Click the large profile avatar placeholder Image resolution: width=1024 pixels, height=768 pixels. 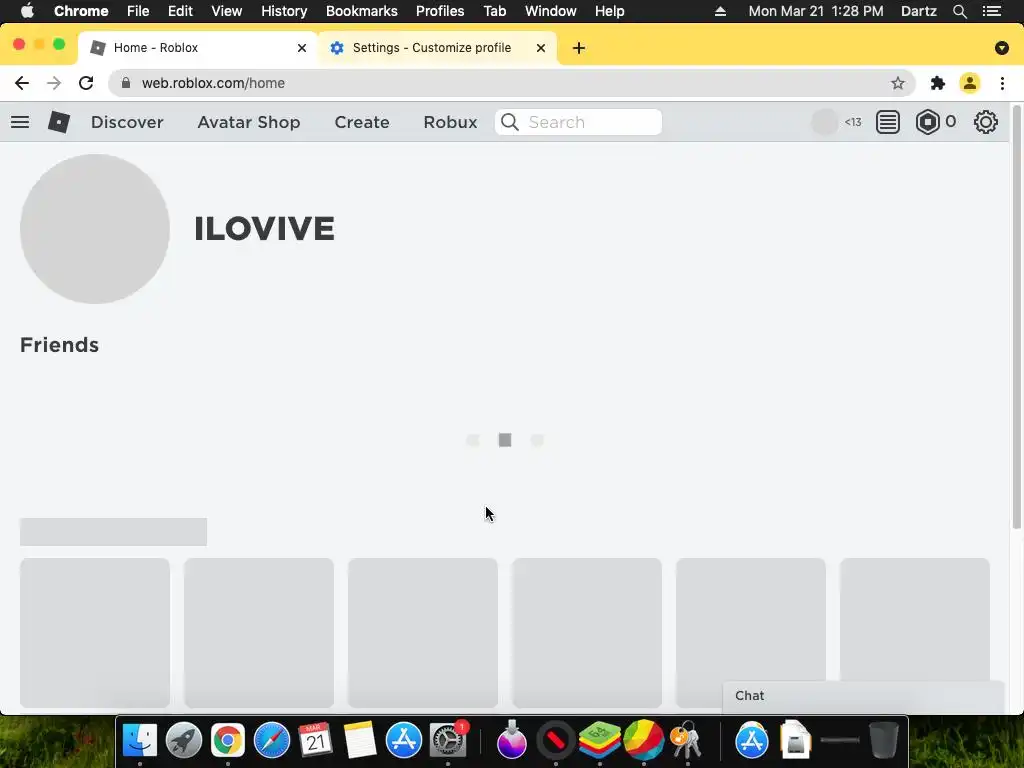point(95,229)
